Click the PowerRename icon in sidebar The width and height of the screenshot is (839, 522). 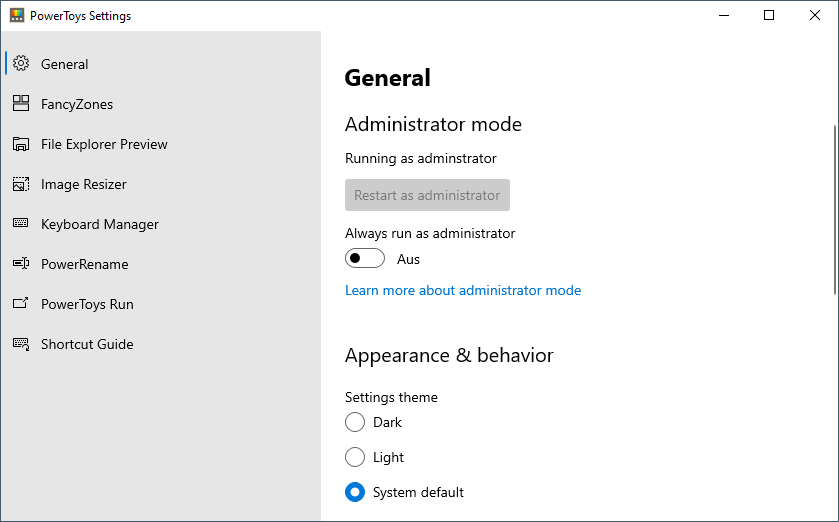click(x=21, y=264)
